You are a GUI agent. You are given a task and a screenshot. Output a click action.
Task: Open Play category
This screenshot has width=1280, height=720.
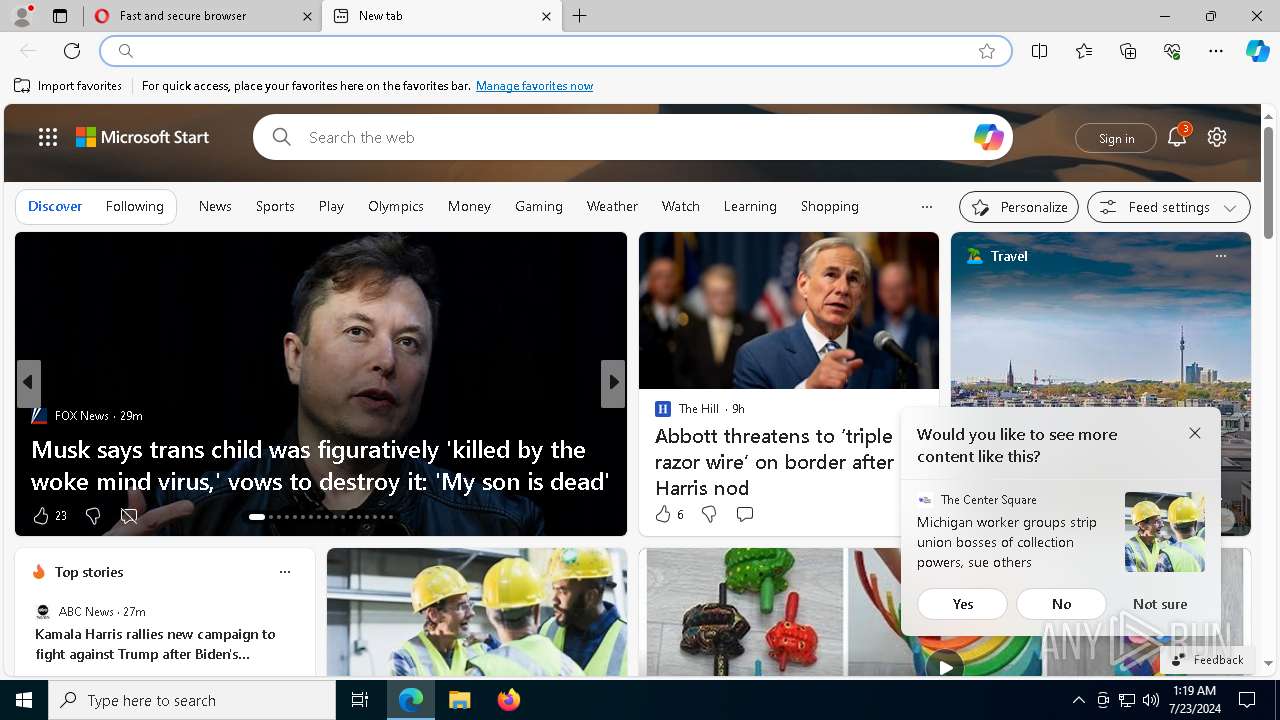(331, 206)
